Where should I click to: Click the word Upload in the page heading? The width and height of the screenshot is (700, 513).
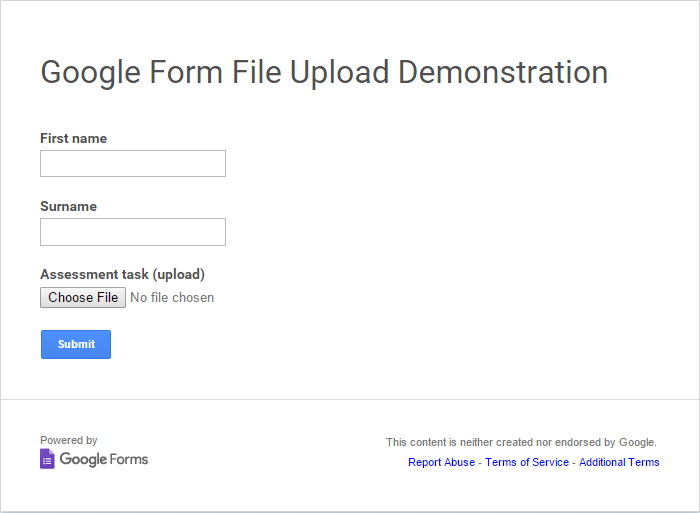pyautogui.click(x=340, y=72)
